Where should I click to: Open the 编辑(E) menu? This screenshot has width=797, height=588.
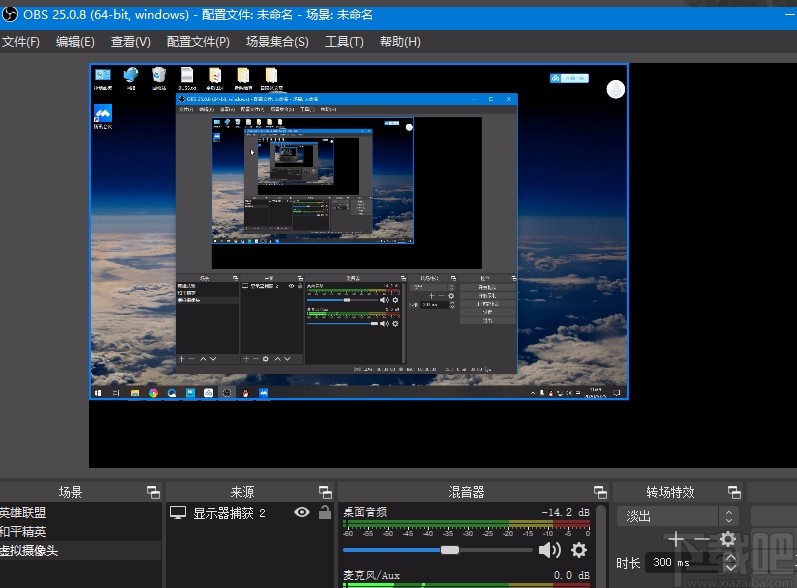tap(75, 42)
